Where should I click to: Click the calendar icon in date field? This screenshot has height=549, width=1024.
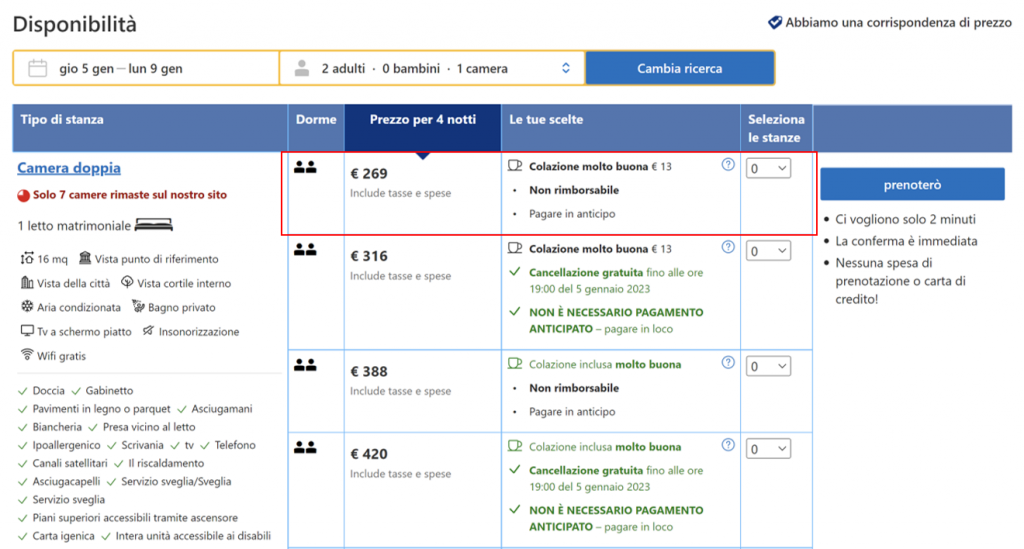click(x=38, y=69)
